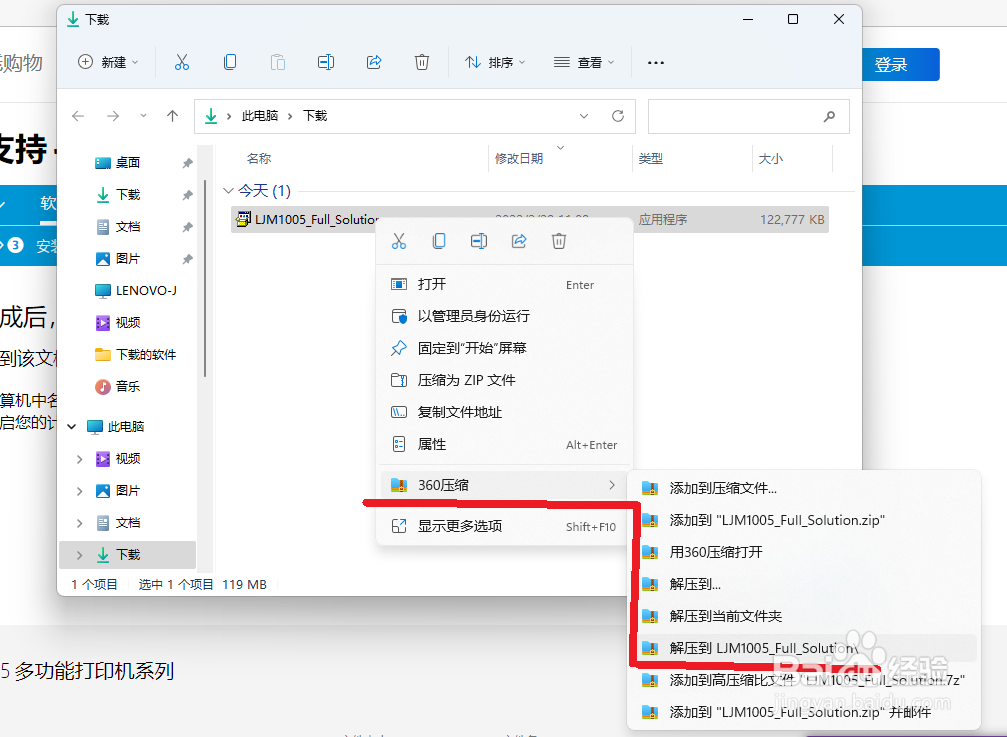Click the Share icon in the toolbar
This screenshot has width=1007, height=737.
pos(374,62)
